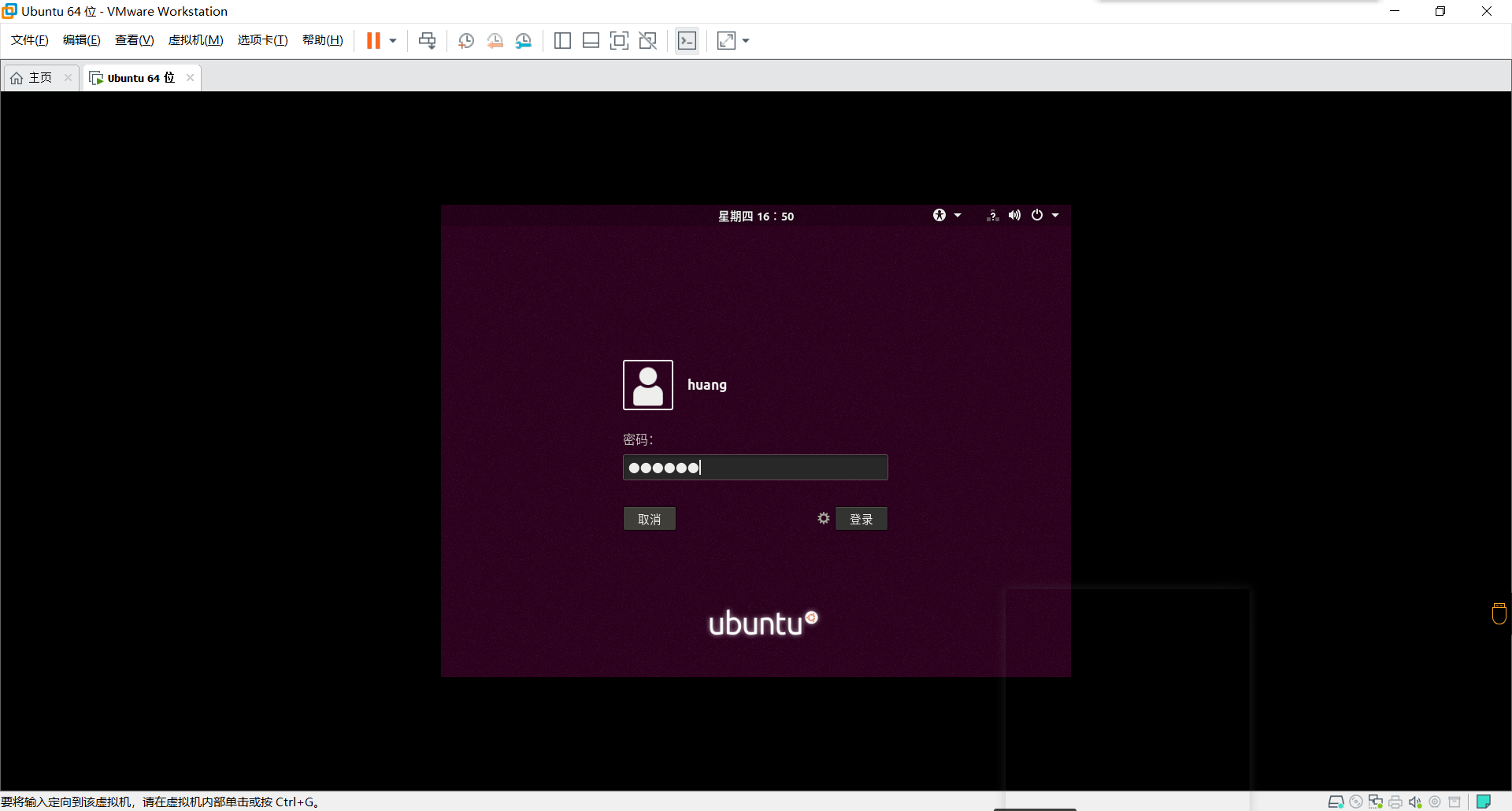The image size is (1512, 811).
Task: Click the 星期四 16:50 clock
Action: (x=756, y=217)
